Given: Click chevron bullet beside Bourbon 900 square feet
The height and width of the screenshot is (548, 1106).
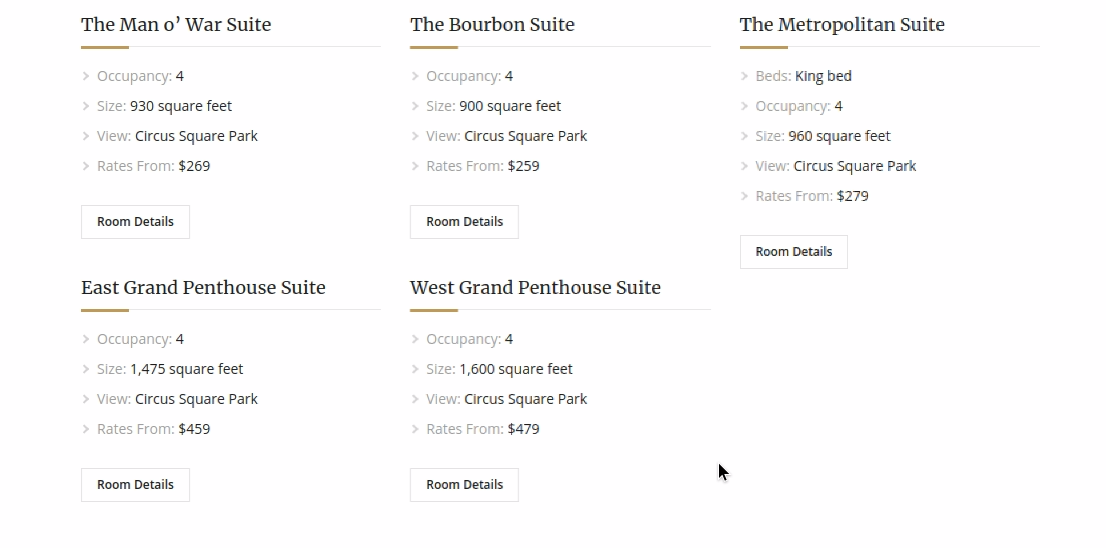Looking at the screenshot, I should click(415, 106).
